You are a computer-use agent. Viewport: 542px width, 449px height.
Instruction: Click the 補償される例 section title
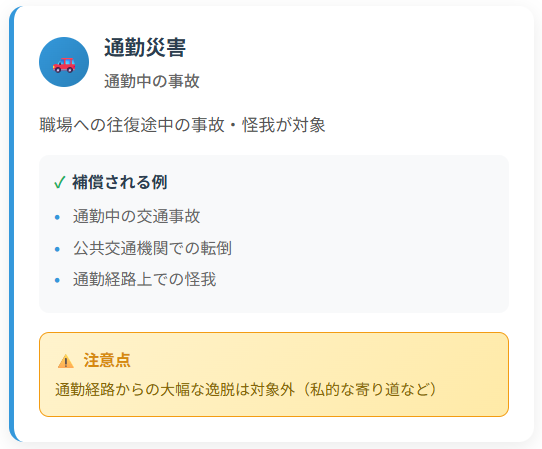point(120,182)
